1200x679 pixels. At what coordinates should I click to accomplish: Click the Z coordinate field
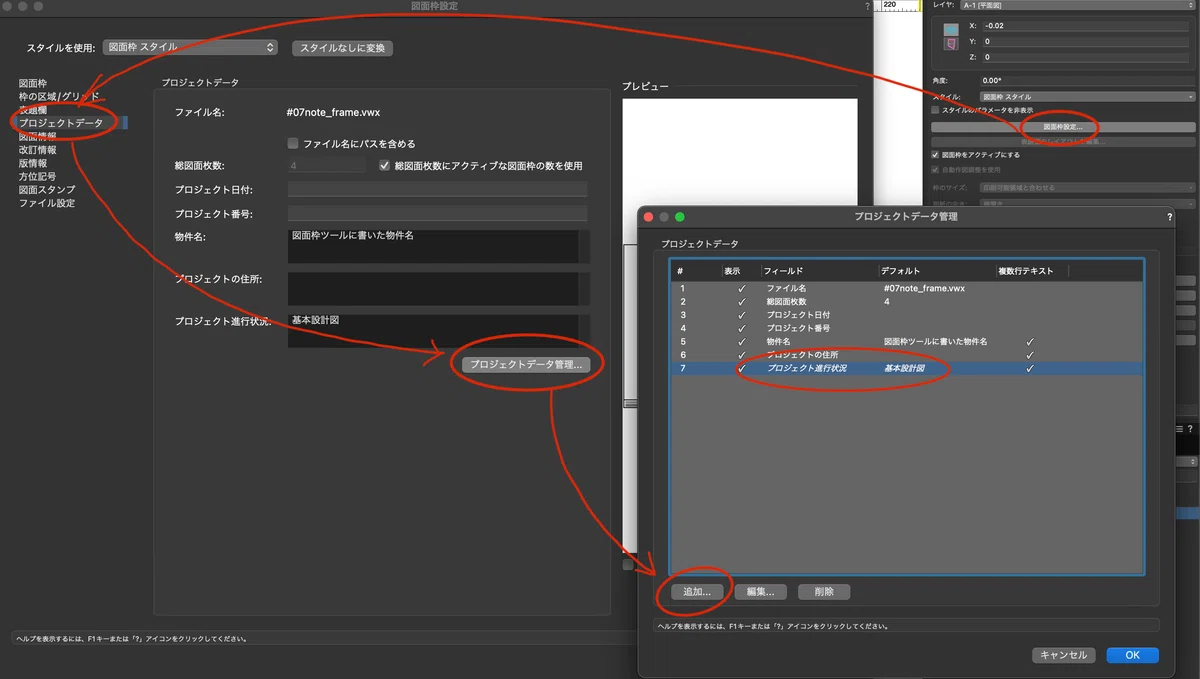click(x=1088, y=57)
